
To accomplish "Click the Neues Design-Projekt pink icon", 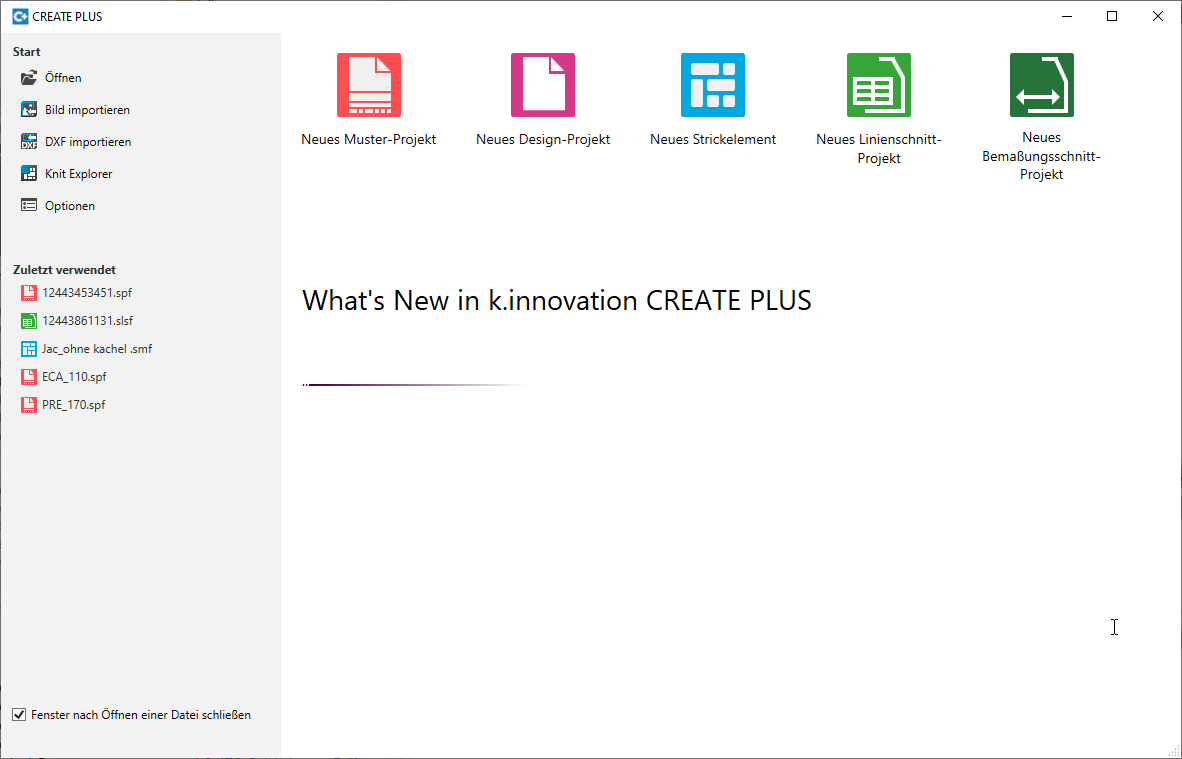I will 543,85.
